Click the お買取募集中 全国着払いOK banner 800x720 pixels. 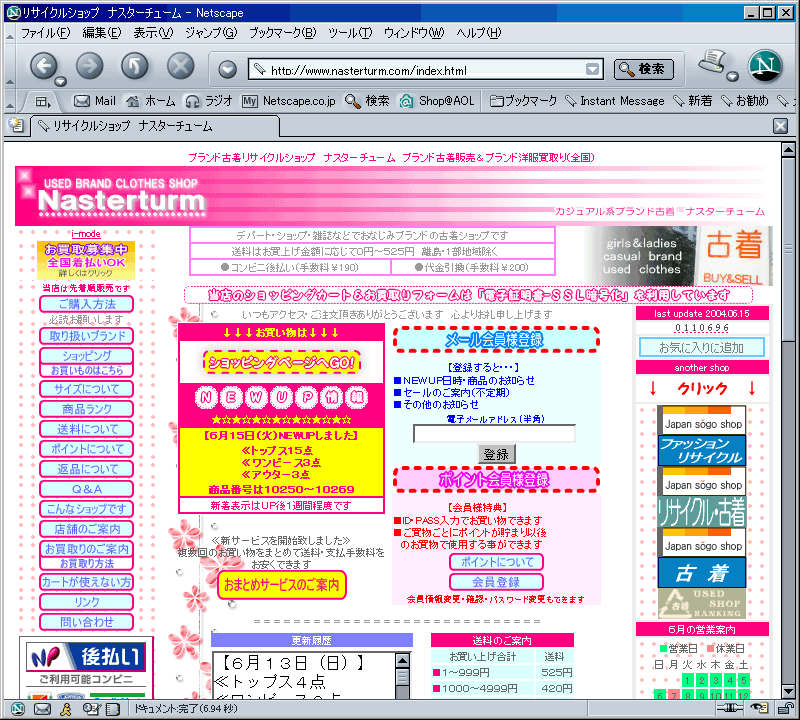click(86, 260)
